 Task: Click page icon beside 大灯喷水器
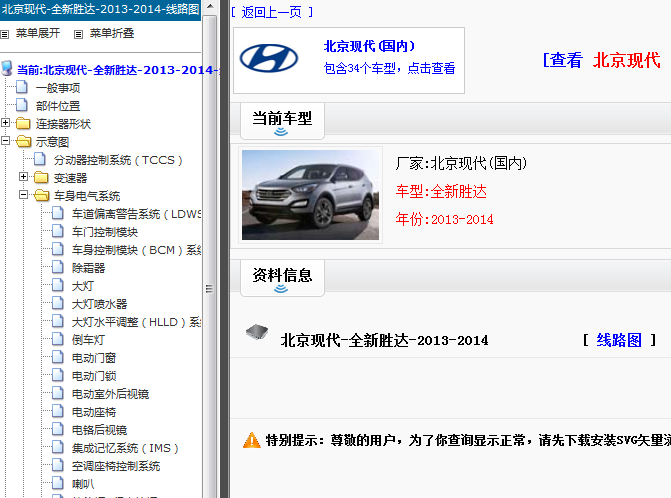pyautogui.click(x=58, y=303)
